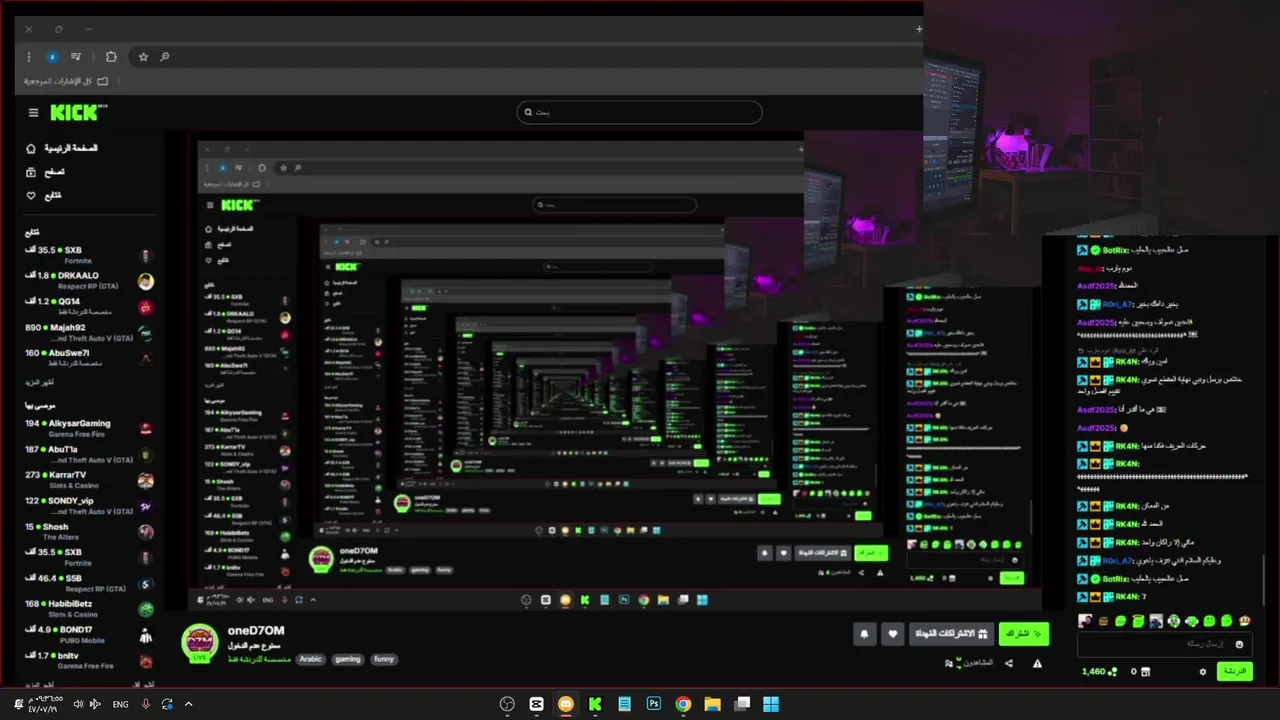The image size is (1280, 720).
Task: Open the heart-marked following item in sidebar
Action: 44,195
